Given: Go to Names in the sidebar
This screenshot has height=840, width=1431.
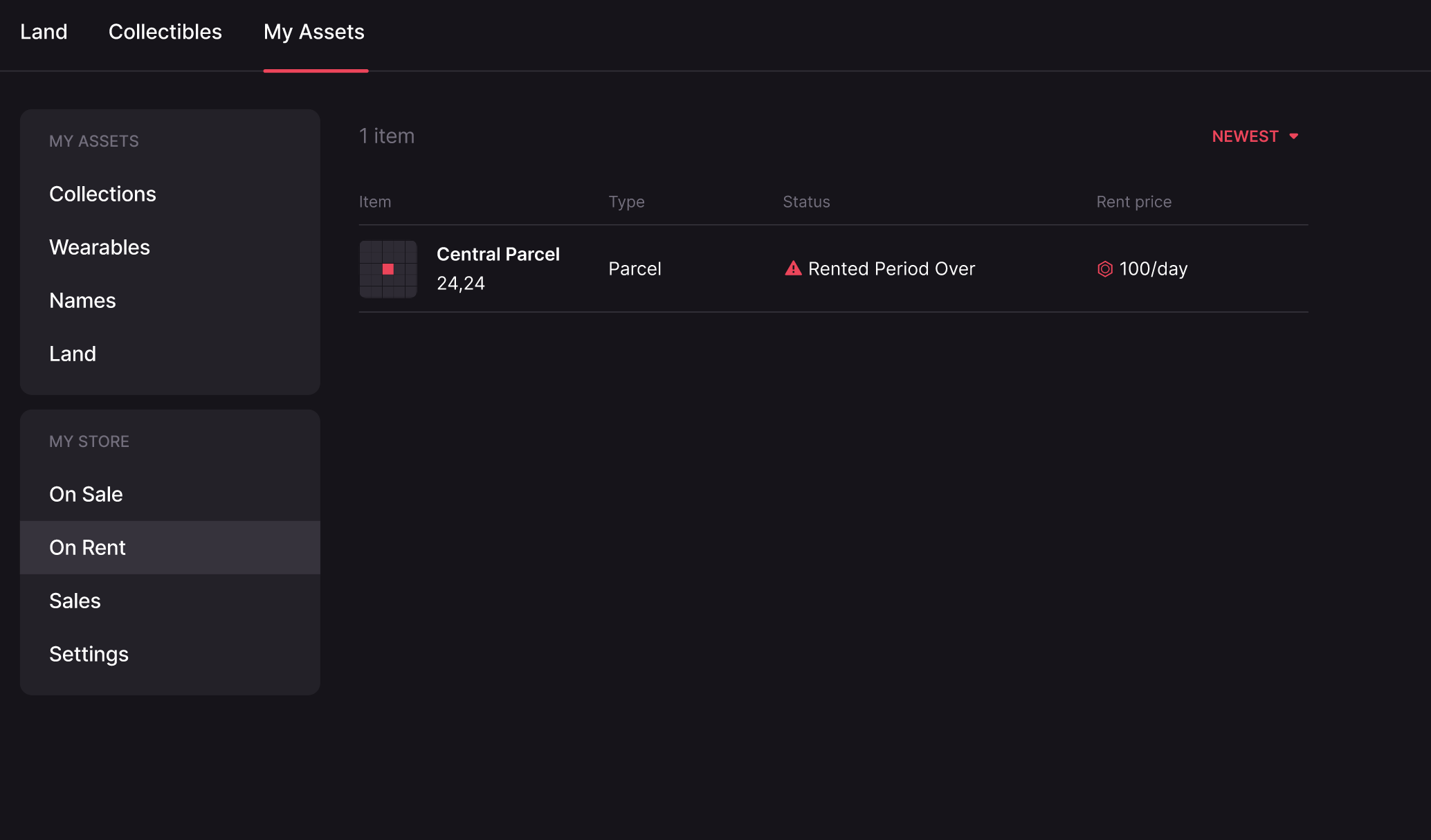Looking at the screenshot, I should coord(82,300).
